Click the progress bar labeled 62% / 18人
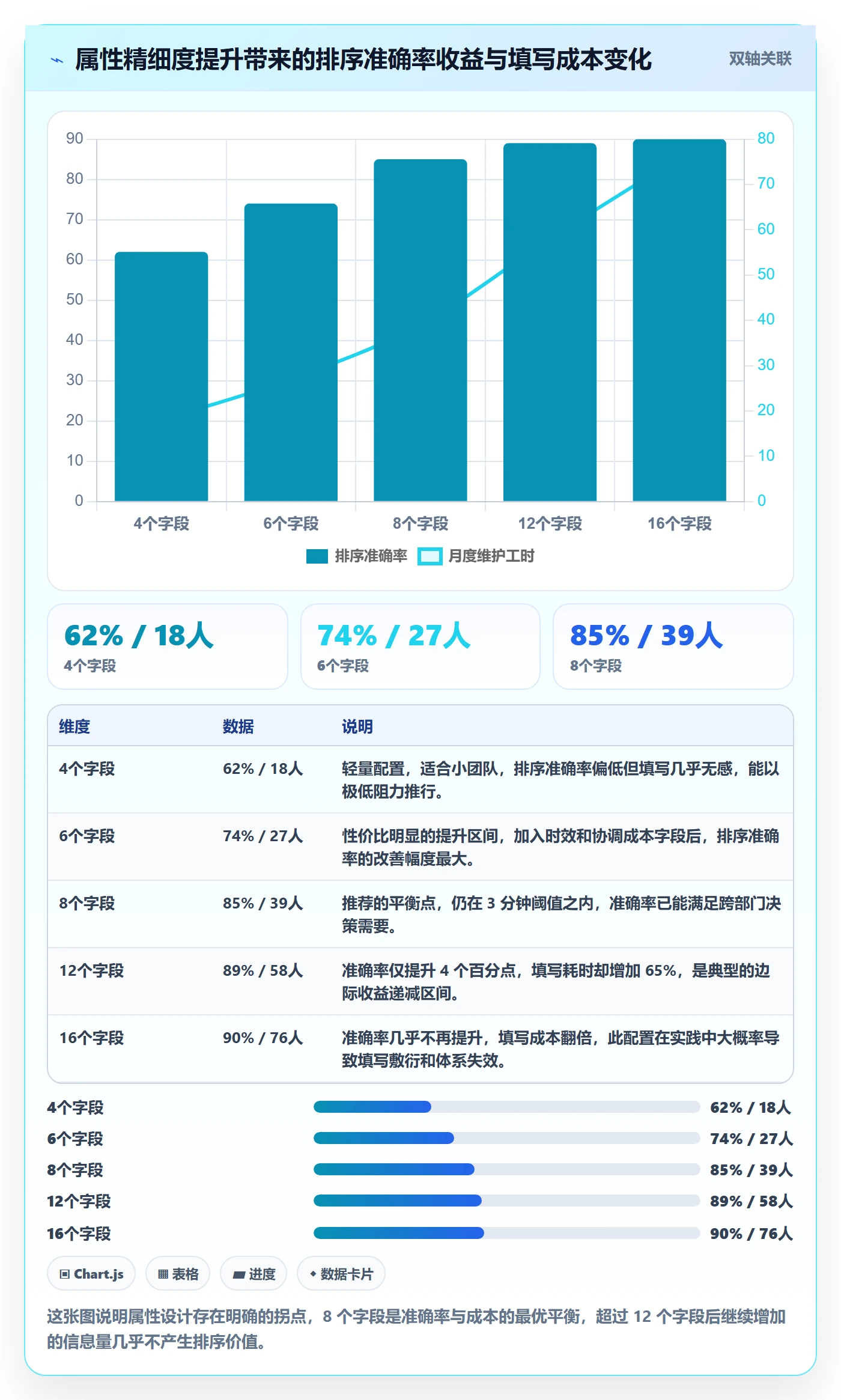 [x=507, y=1107]
